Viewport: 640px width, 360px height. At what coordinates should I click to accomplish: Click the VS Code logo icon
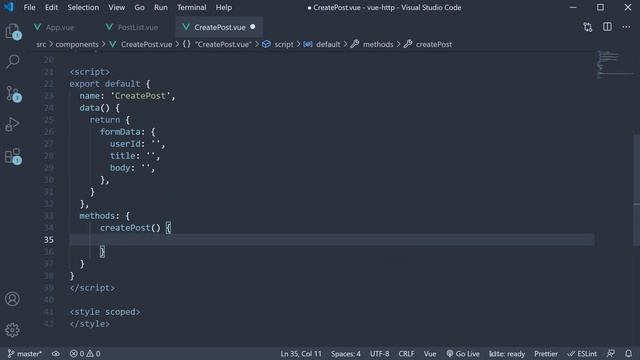(x=9, y=7)
